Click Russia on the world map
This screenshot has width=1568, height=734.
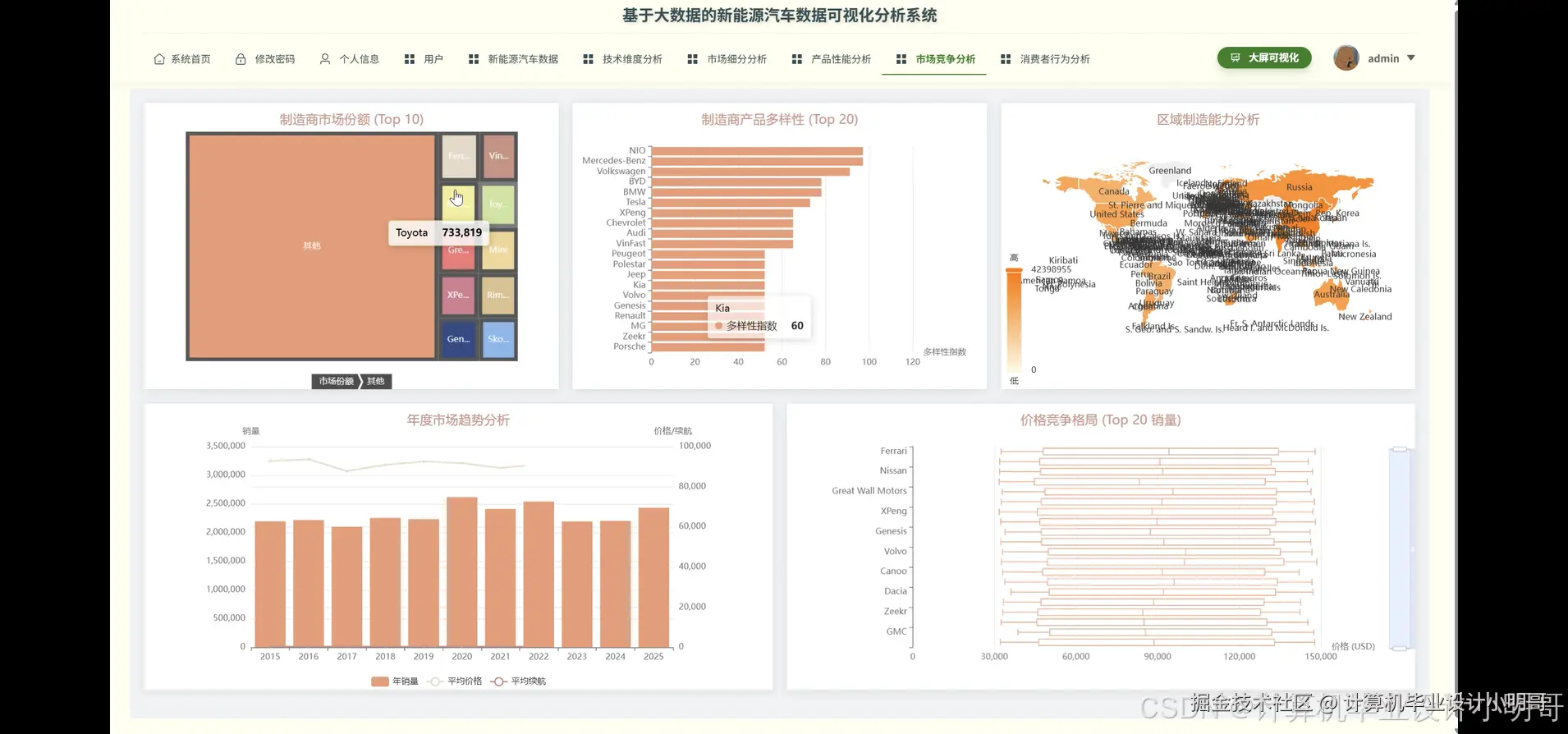click(x=1299, y=187)
